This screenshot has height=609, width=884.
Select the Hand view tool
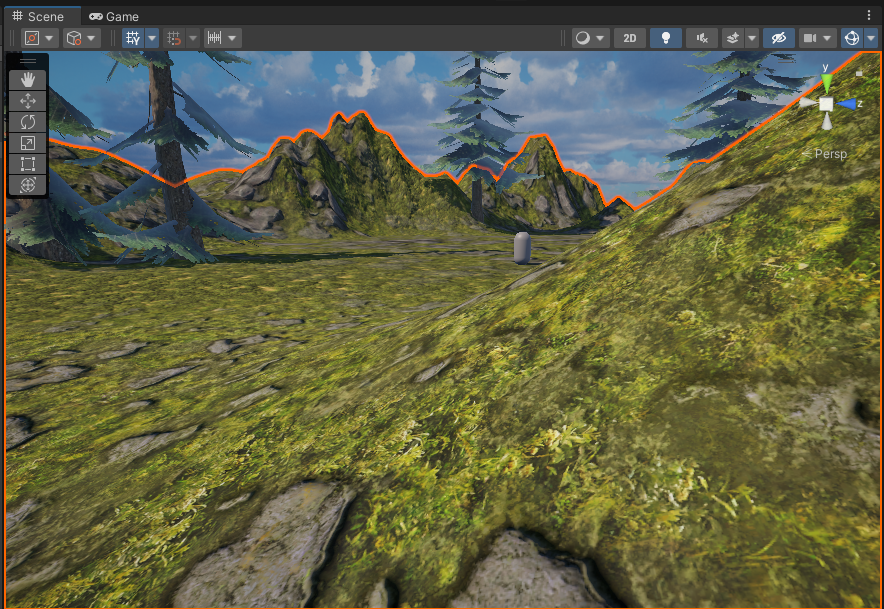point(28,80)
